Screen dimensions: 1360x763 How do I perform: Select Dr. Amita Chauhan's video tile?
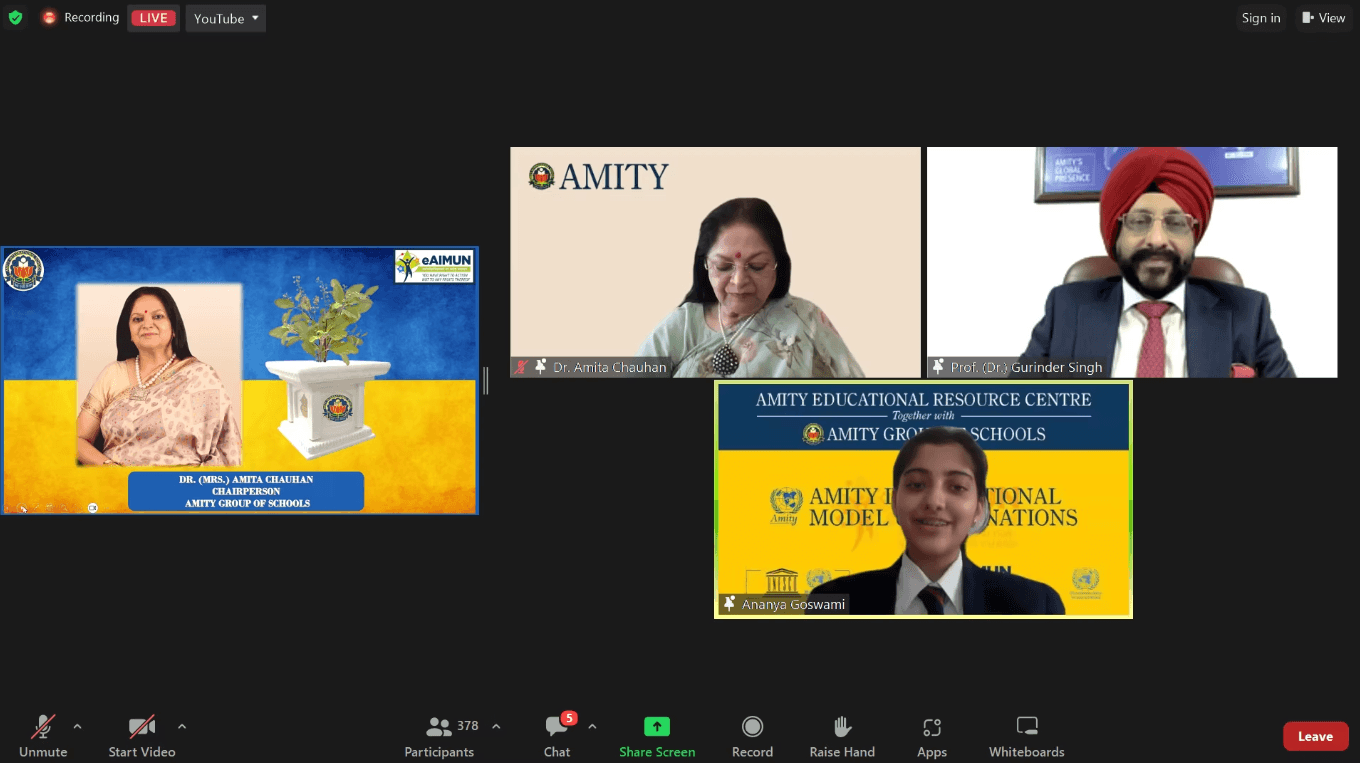[x=715, y=262]
